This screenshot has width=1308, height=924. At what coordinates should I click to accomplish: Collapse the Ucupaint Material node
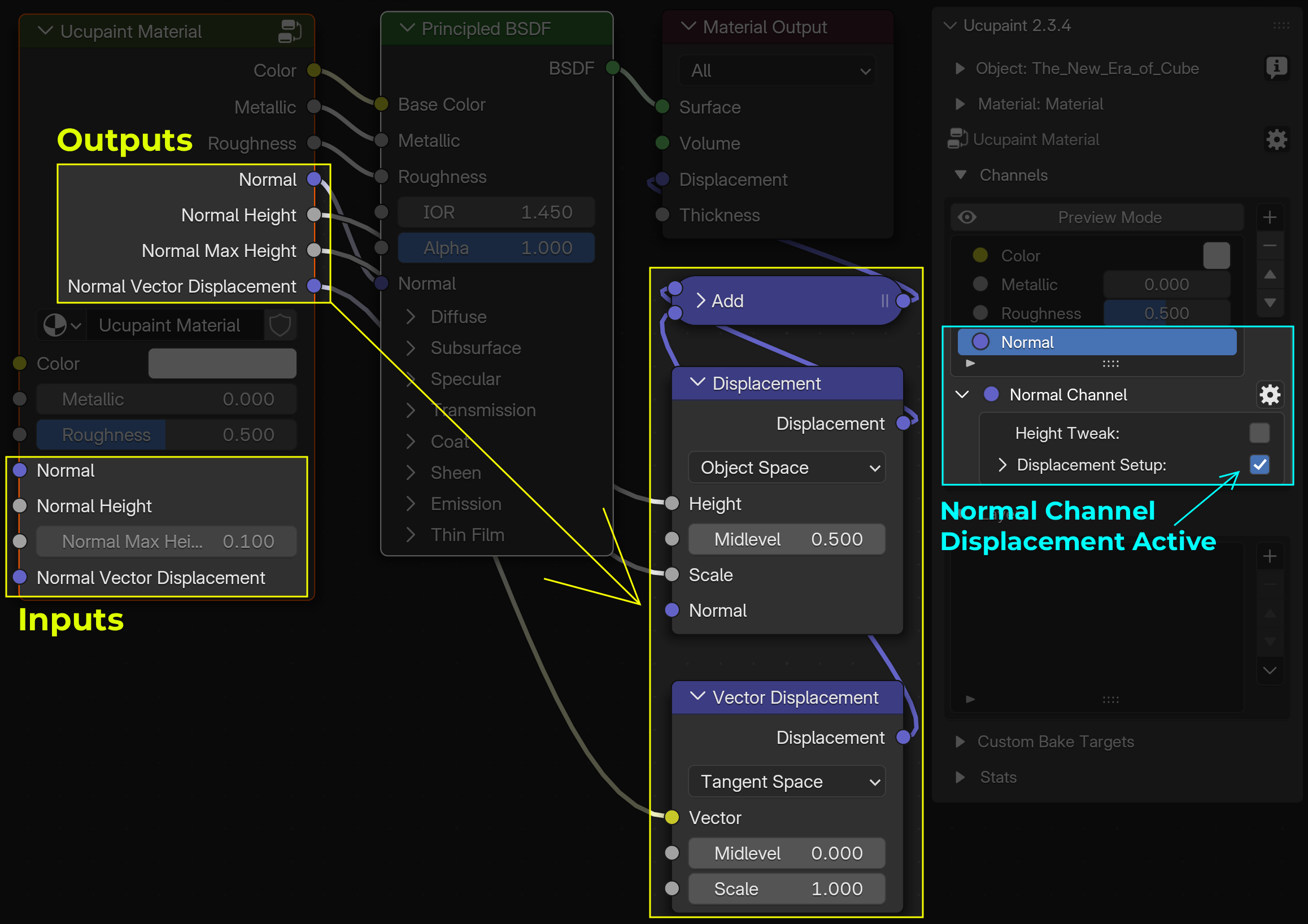[46, 30]
